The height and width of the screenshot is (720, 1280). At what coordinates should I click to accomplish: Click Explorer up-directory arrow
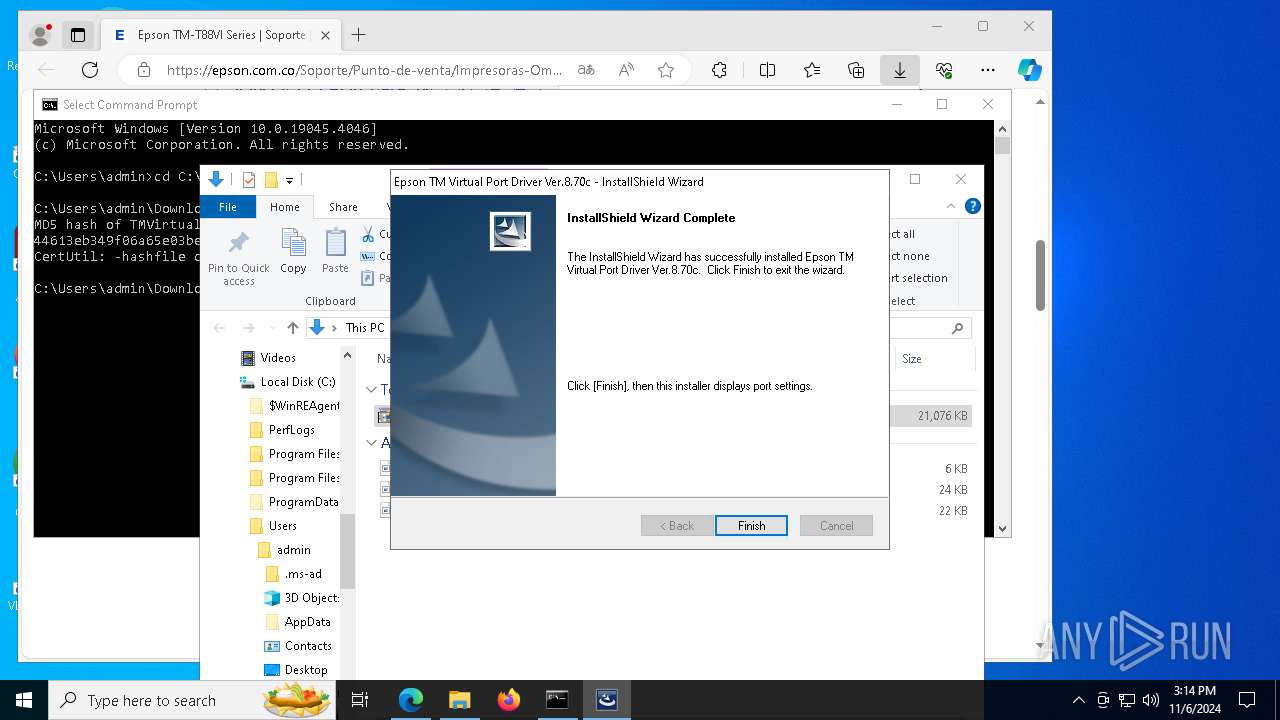[x=292, y=328]
